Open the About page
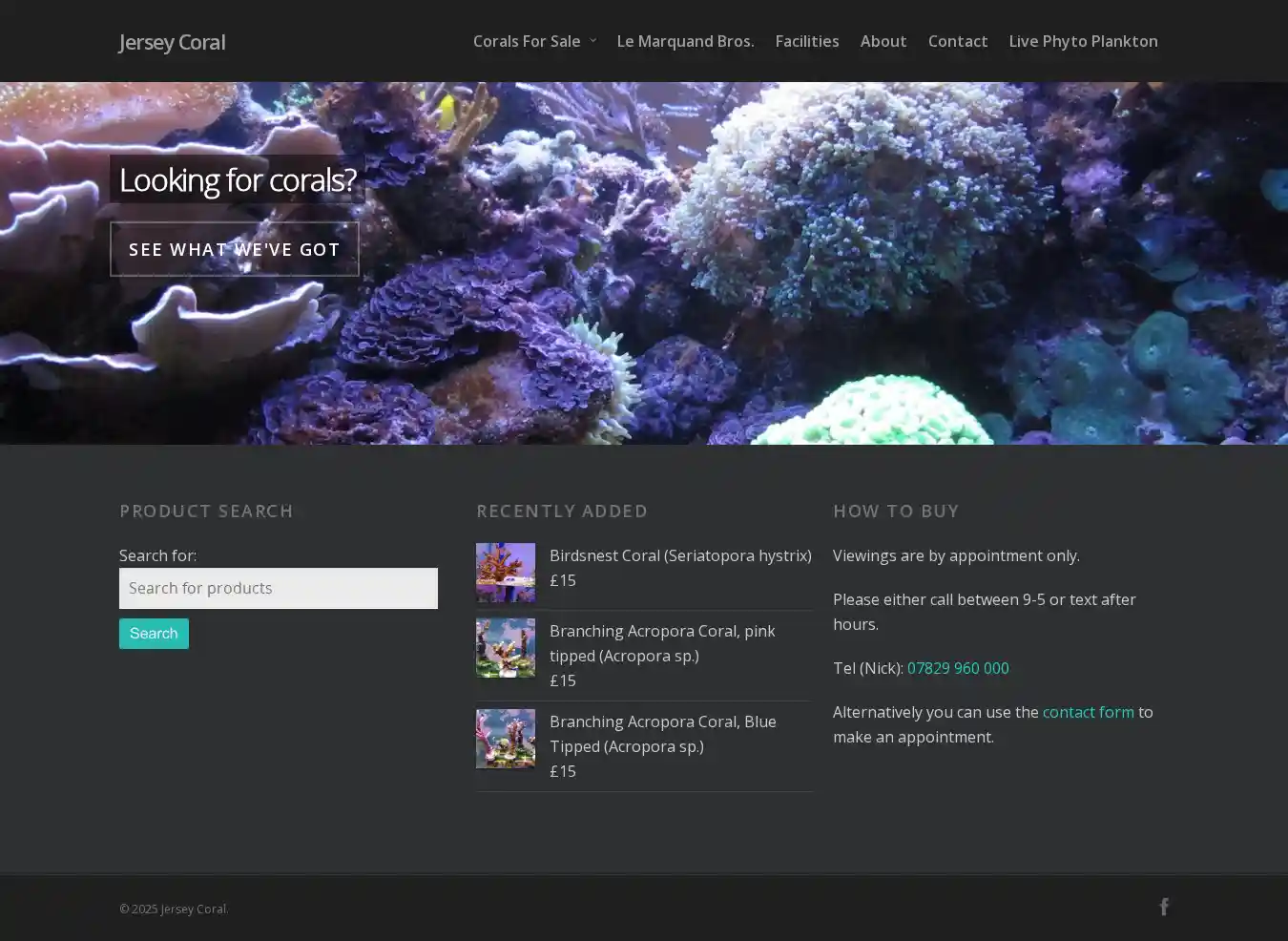The width and height of the screenshot is (1288, 941). [883, 41]
